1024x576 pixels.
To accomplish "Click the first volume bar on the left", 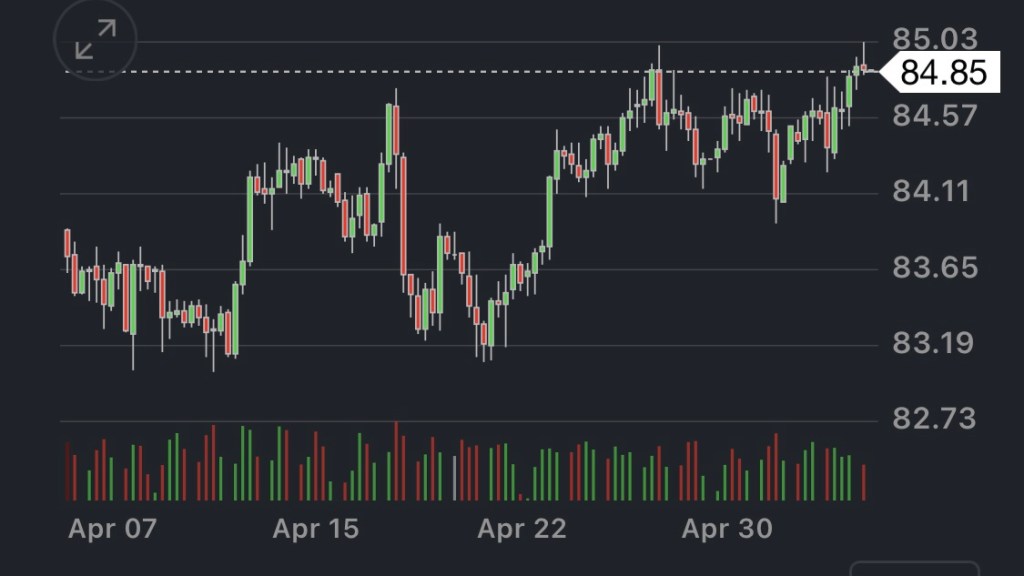I will pos(67,471).
